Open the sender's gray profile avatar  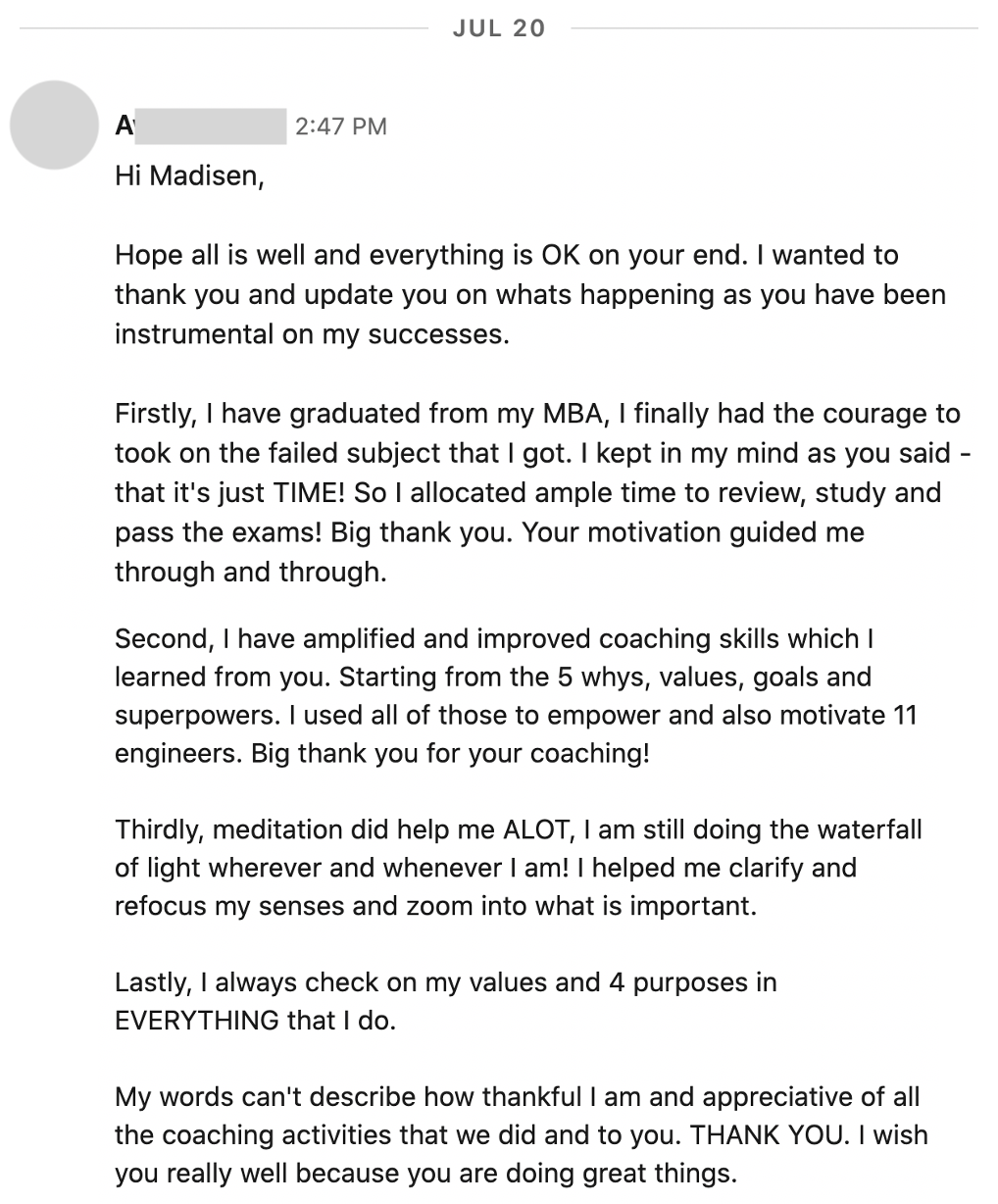(x=55, y=125)
